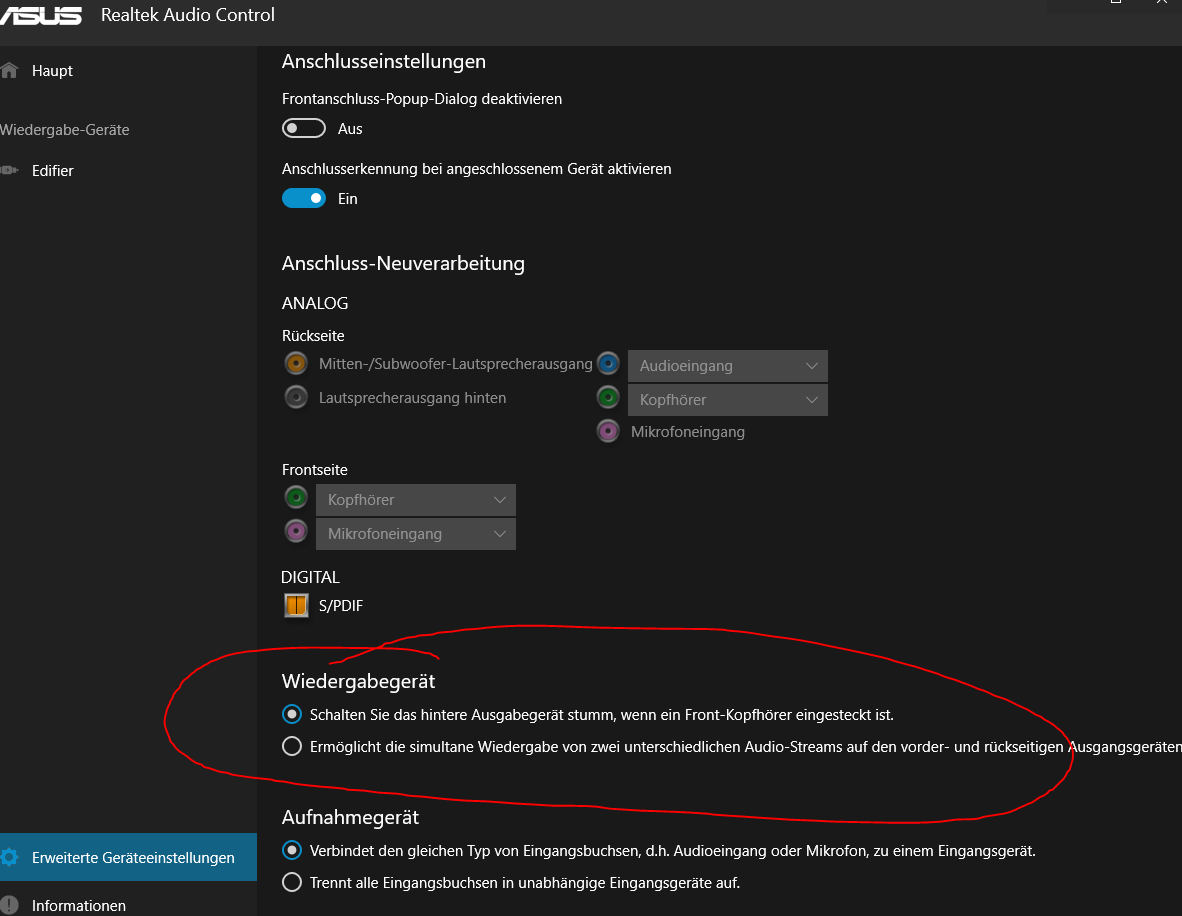The height and width of the screenshot is (916, 1182).
Task: Click the Anschluss-Neuverarbeitung heading
Action: pos(403,263)
